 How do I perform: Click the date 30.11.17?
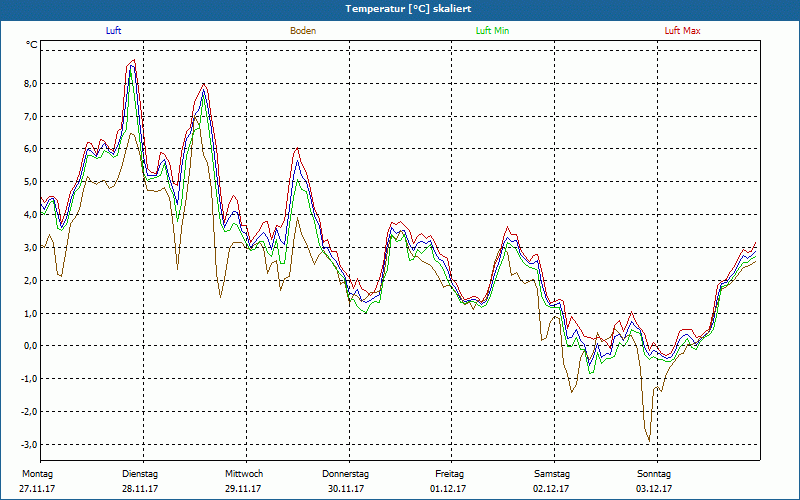346,489
